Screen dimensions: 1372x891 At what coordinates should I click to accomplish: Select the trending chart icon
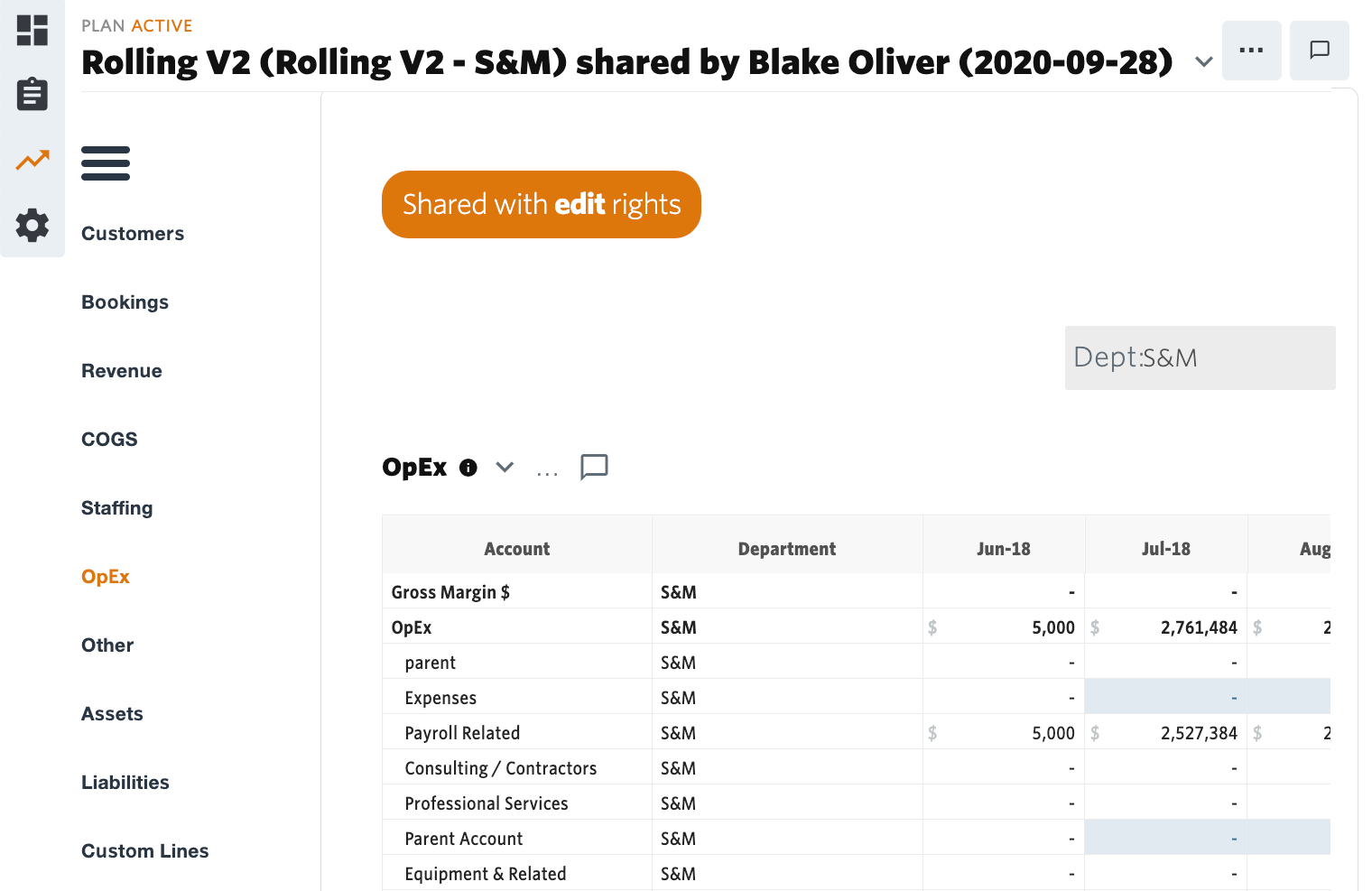pos(32,161)
